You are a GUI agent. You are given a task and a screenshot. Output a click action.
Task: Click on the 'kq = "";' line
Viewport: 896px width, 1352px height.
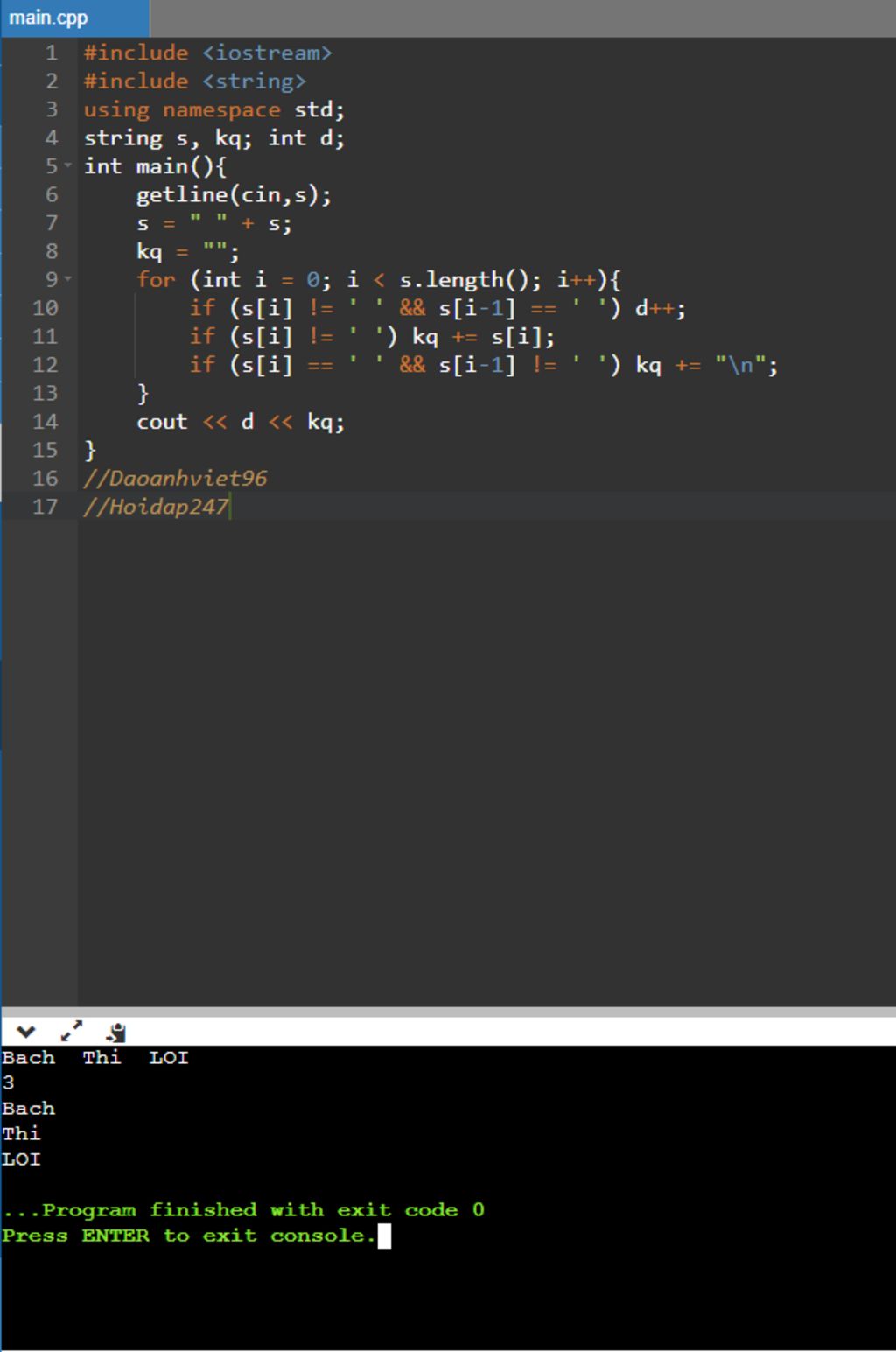pos(188,252)
